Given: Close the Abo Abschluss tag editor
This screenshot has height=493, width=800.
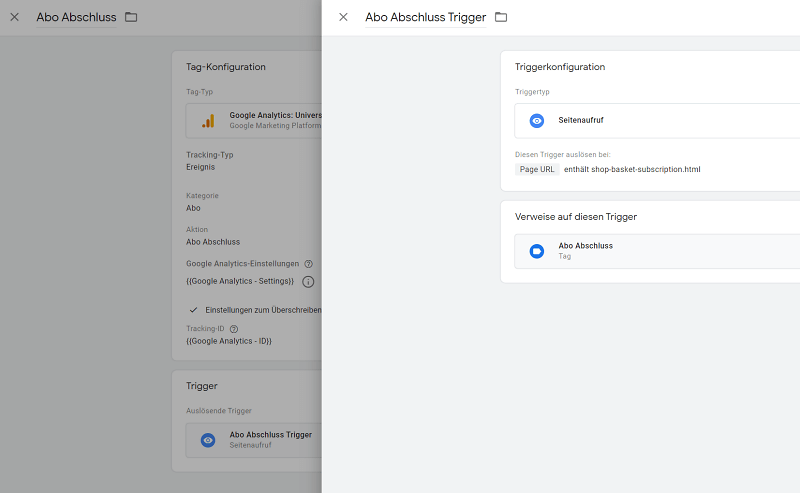Looking at the screenshot, I should (14, 17).
